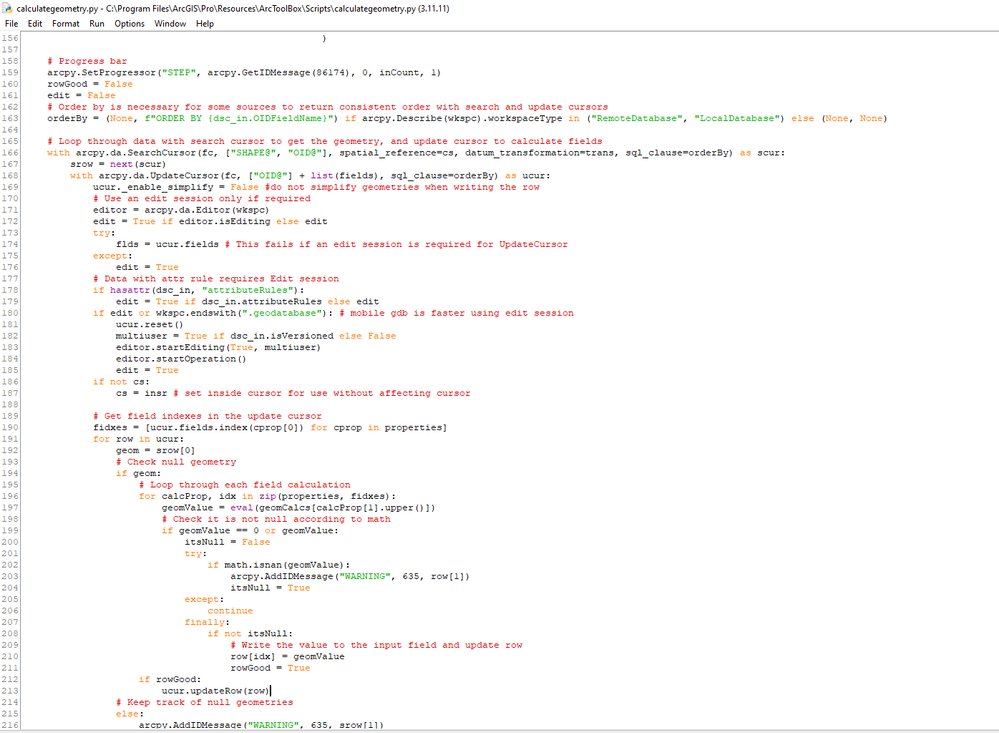999x733 pixels.
Task: Click the 'wkspc.endswith(".geodatabase")' line
Action: click(333, 314)
